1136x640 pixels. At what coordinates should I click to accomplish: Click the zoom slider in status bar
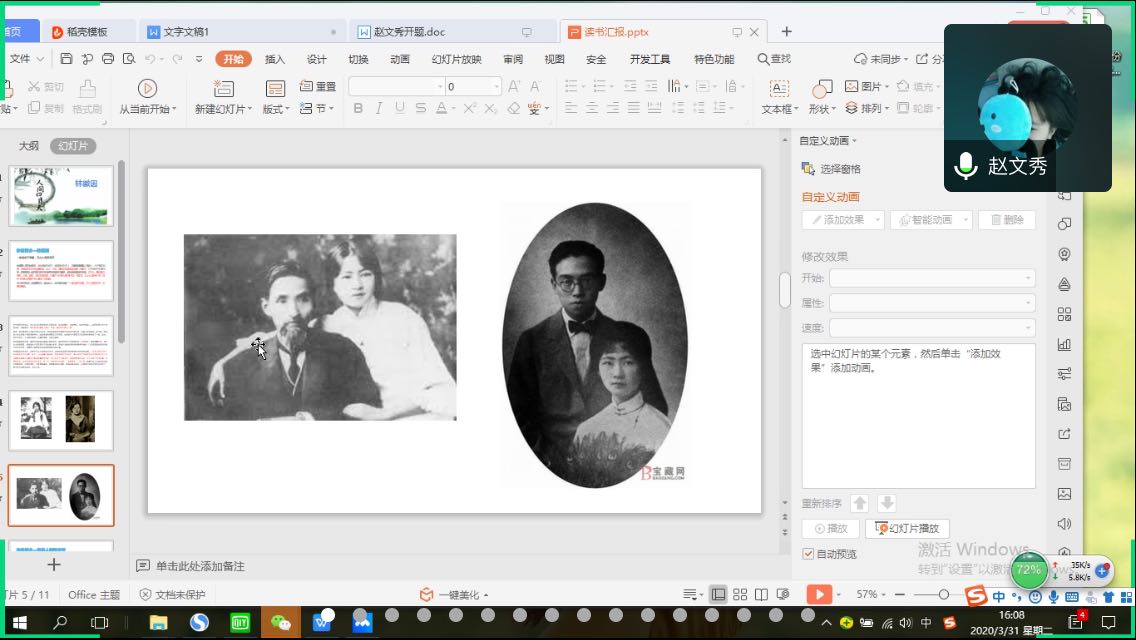944,594
